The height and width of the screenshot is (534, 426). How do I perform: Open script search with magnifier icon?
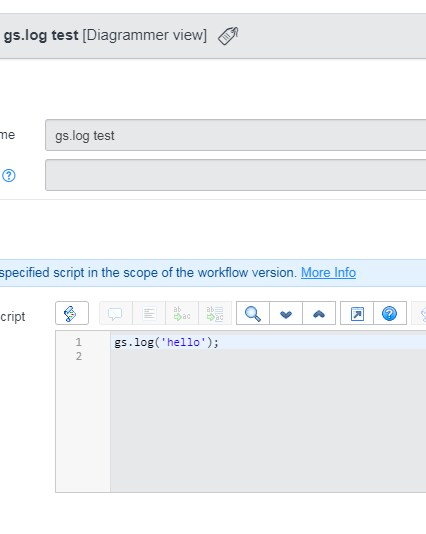click(253, 313)
